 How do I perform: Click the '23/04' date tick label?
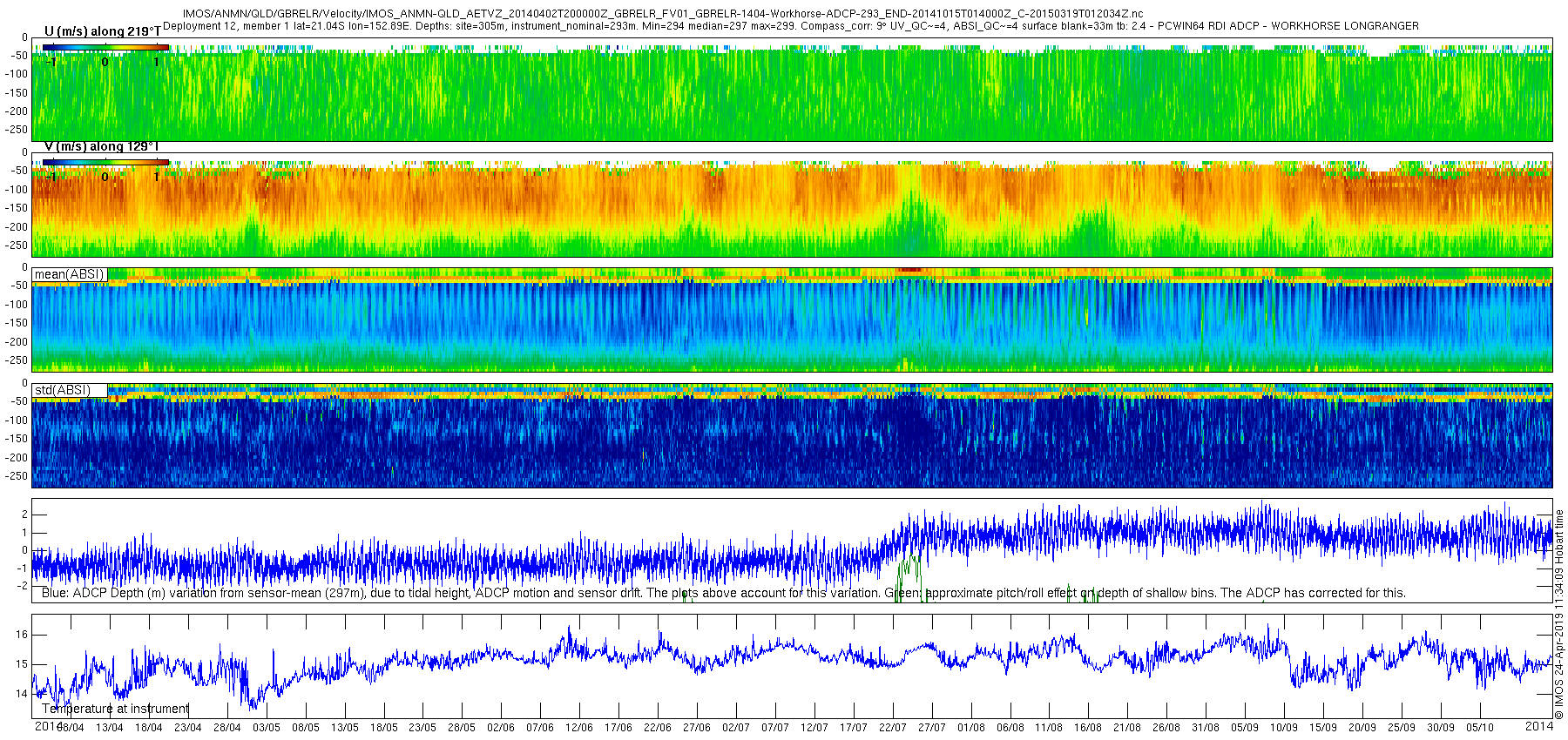[x=187, y=728]
